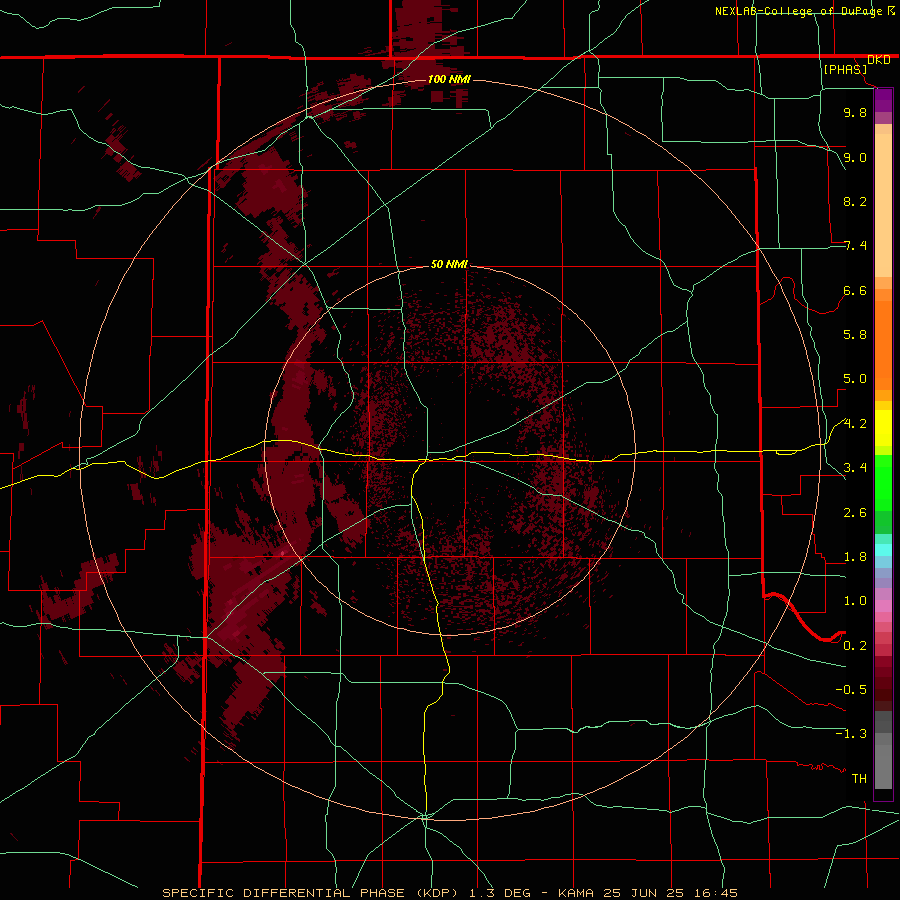This screenshot has width=900, height=900.
Task: Select the dark purple swatch atop the legend
Action: coord(883,100)
